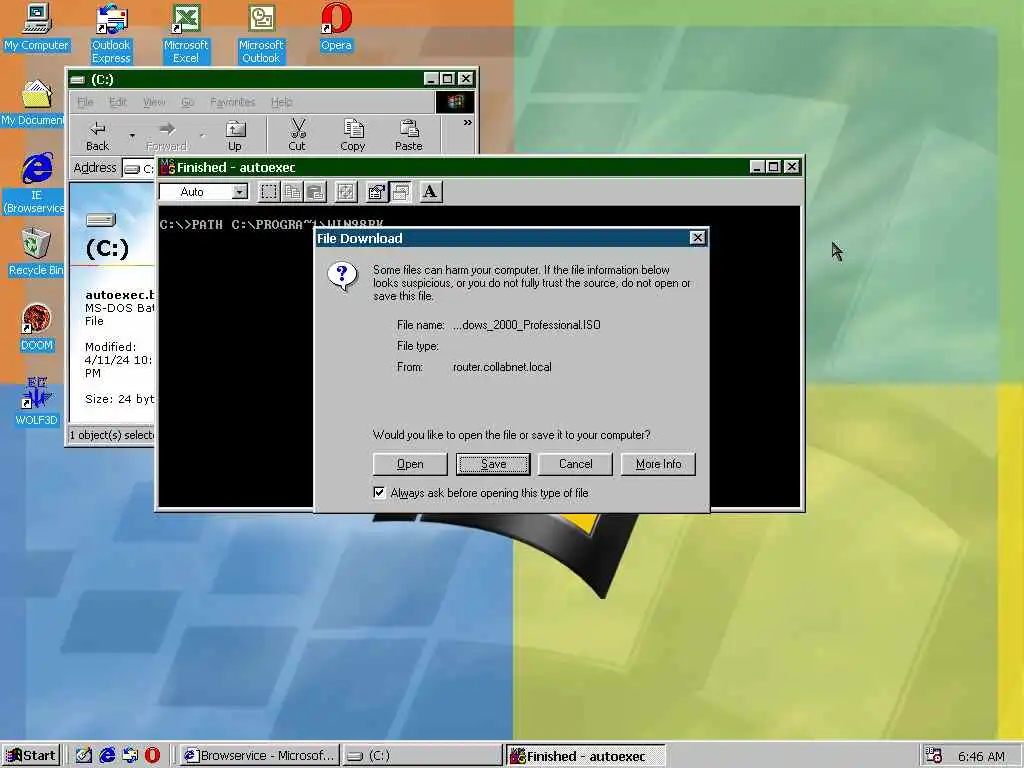1024x768 pixels.
Task: Select the Microsoft Excel desktop shortcut
Action: coord(185,34)
